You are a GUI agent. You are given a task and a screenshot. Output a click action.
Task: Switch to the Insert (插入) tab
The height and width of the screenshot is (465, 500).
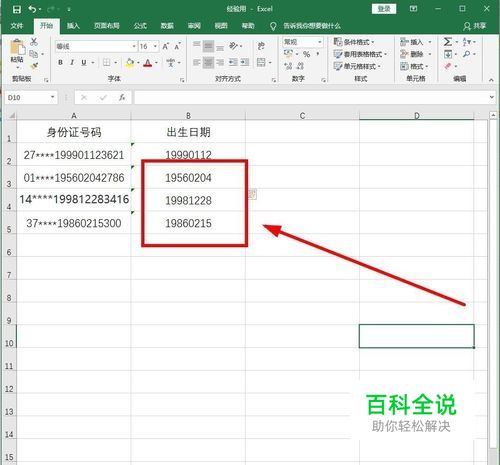(x=73, y=26)
